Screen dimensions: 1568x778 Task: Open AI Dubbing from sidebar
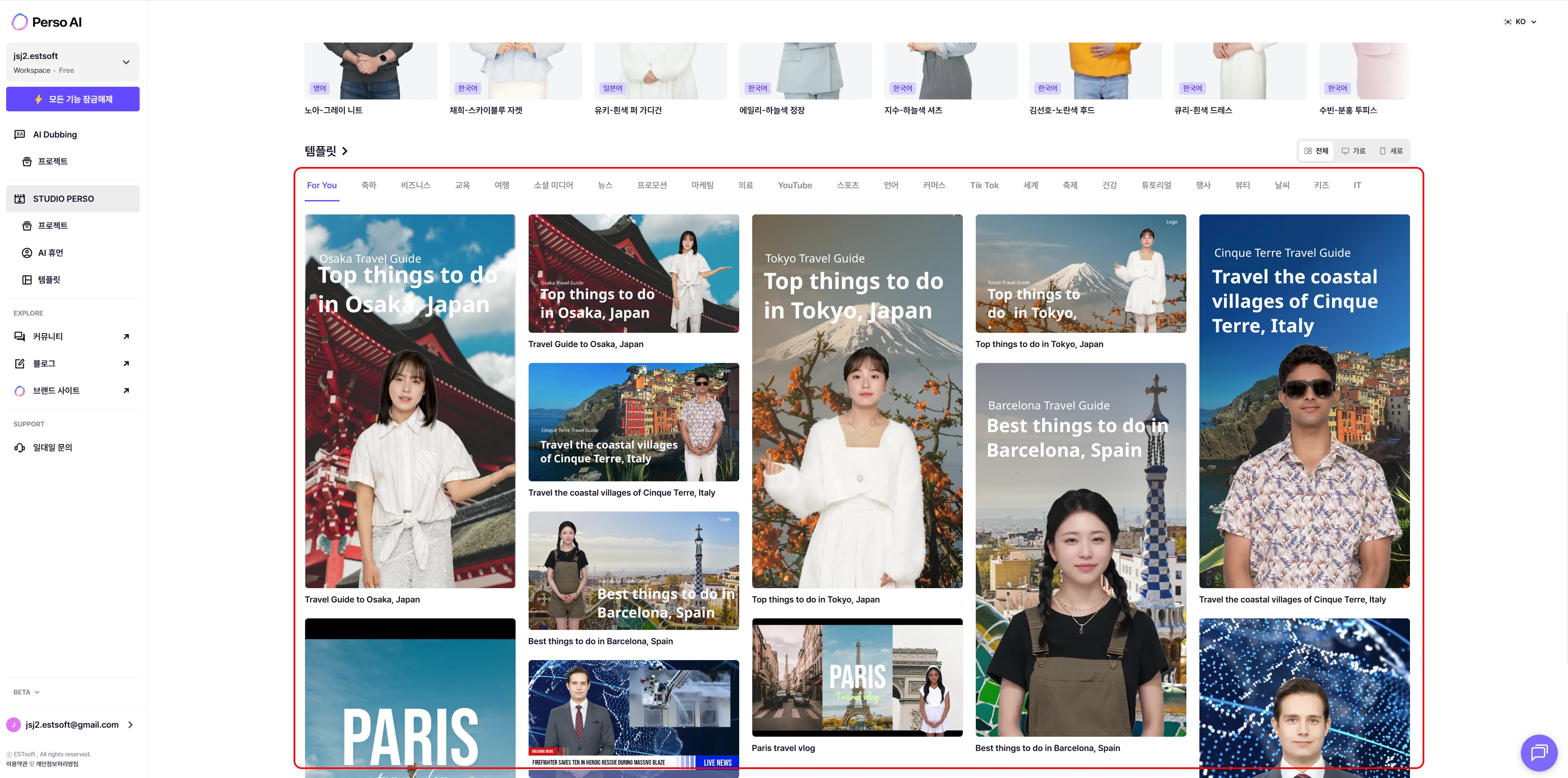click(55, 134)
